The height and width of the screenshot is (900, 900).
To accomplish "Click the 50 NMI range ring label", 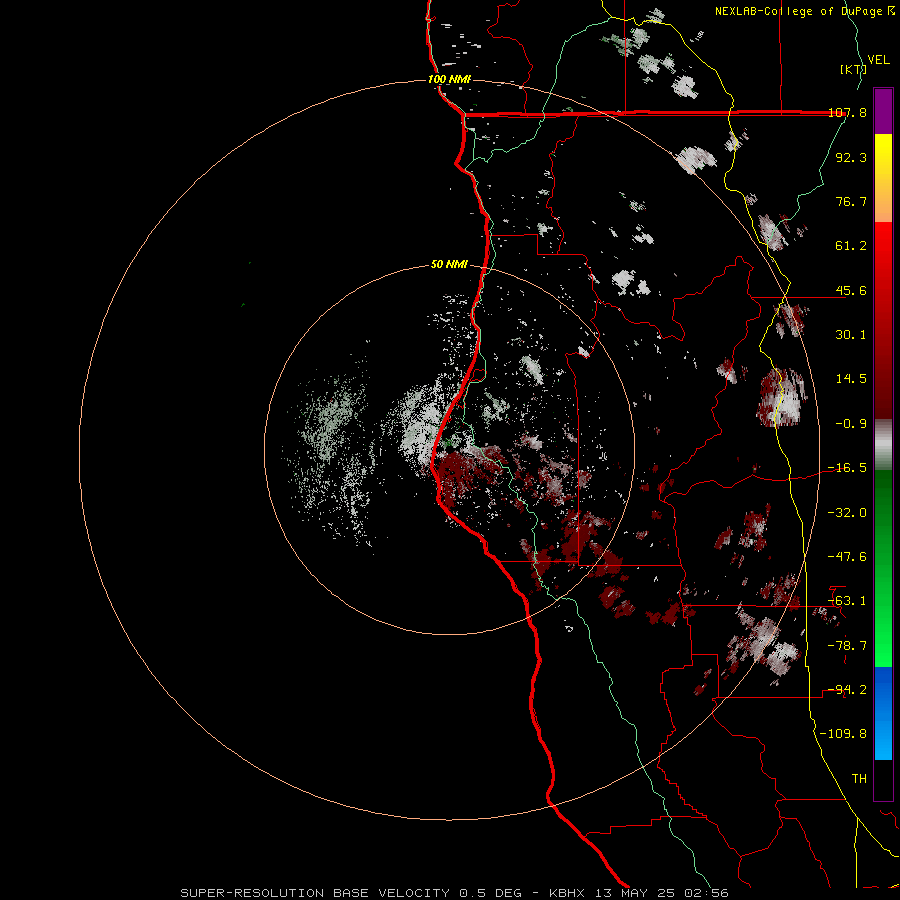I will 449,265.
